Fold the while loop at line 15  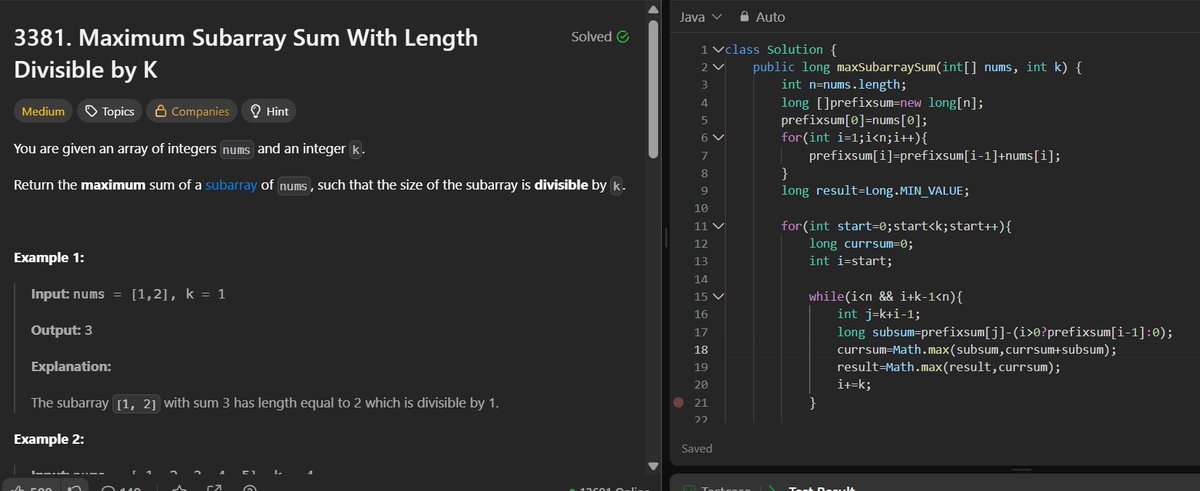[x=716, y=297]
